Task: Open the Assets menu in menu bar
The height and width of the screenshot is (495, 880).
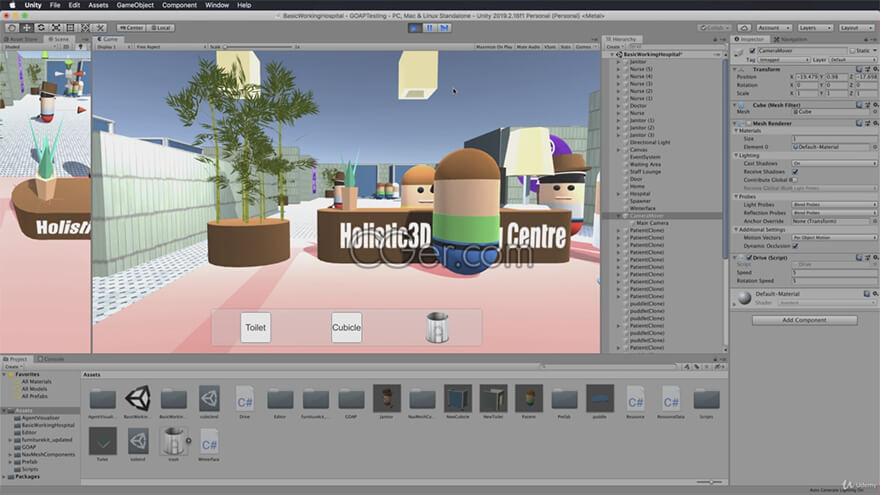Action: (x=98, y=5)
